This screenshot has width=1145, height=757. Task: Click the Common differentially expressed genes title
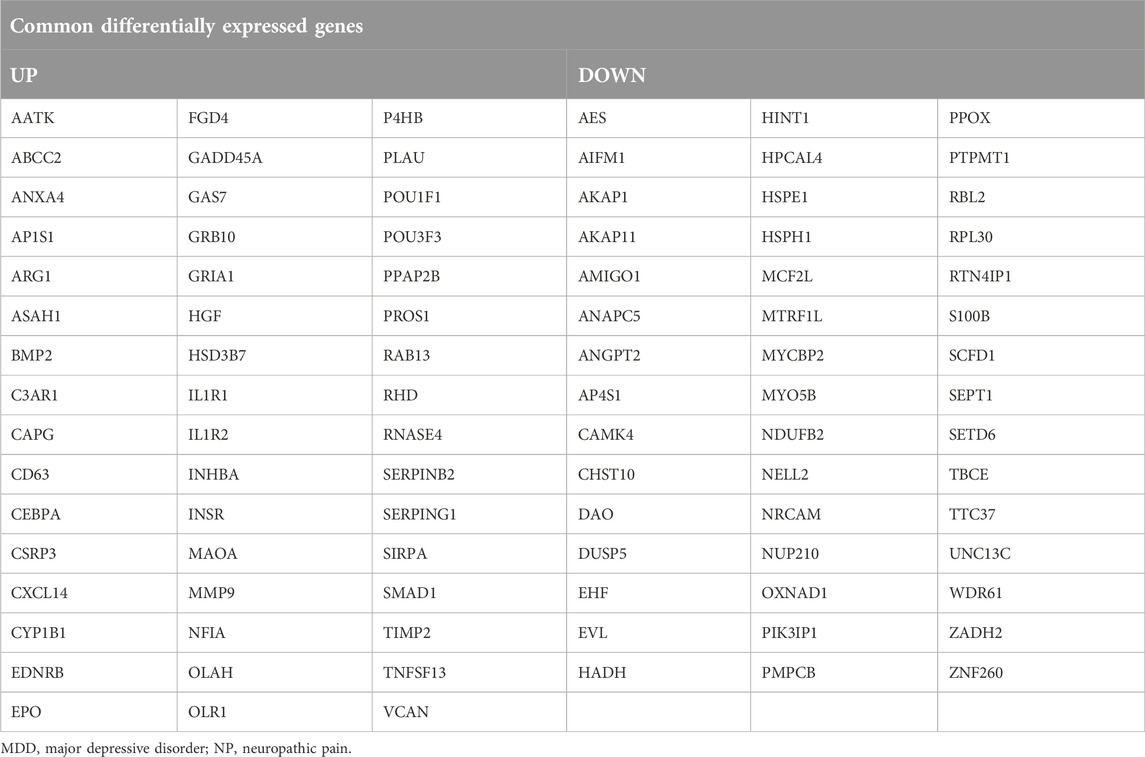click(186, 26)
